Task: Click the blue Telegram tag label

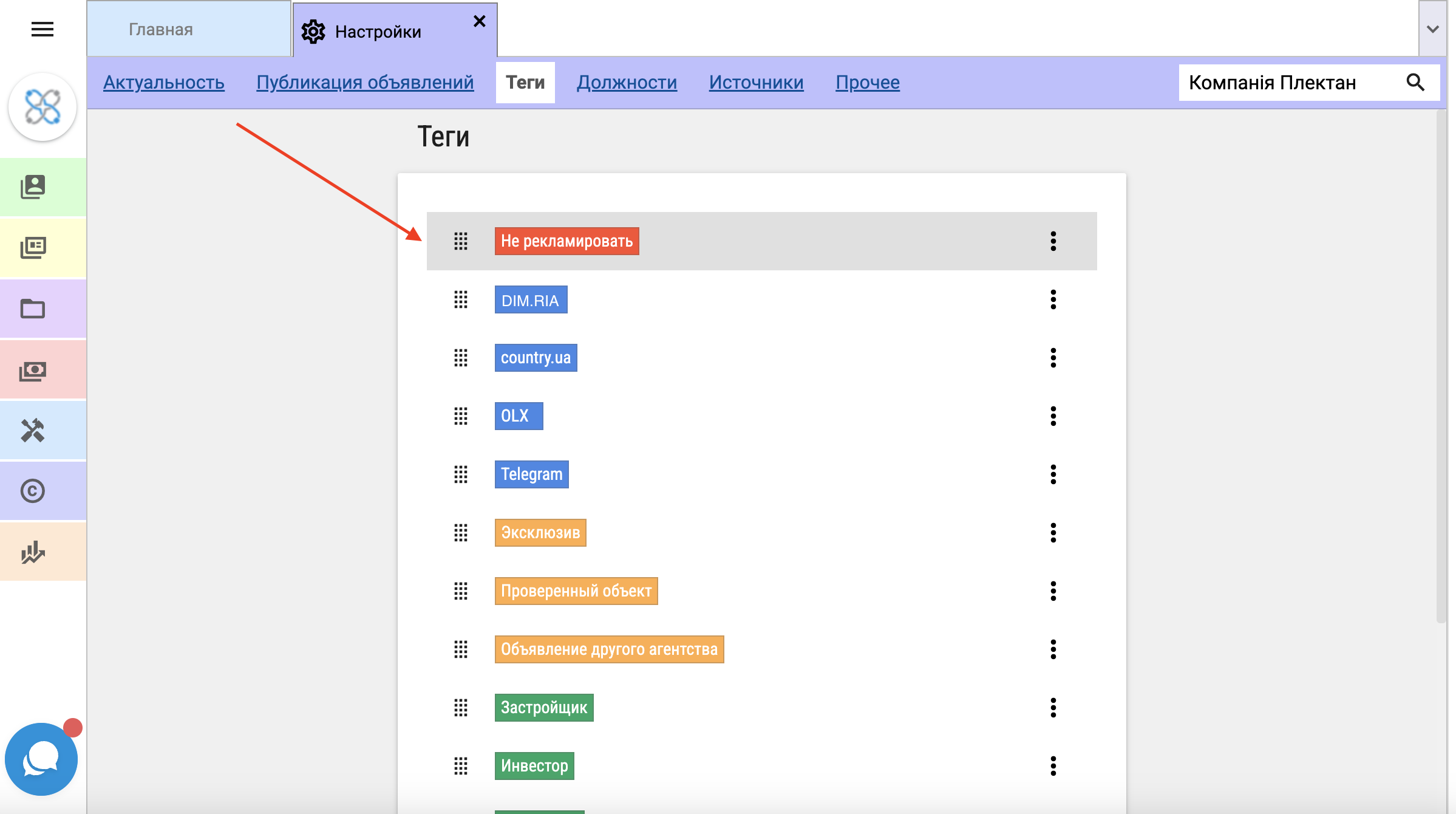Action: click(532, 474)
